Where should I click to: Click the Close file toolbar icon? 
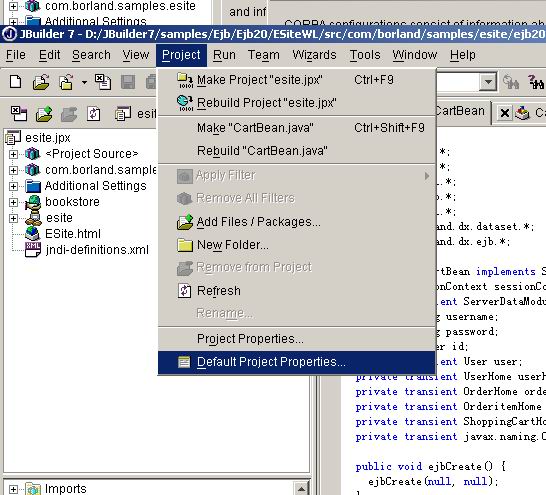click(103, 82)
